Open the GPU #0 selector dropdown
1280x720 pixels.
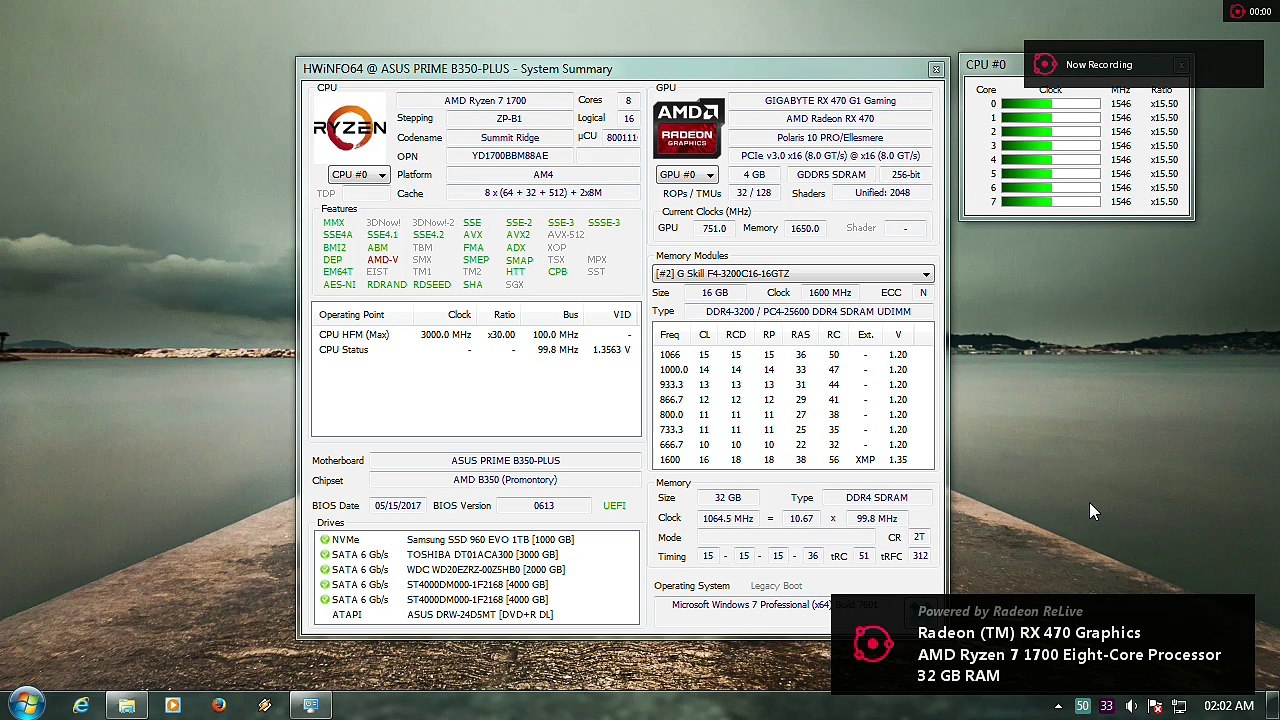coord(687,175)
